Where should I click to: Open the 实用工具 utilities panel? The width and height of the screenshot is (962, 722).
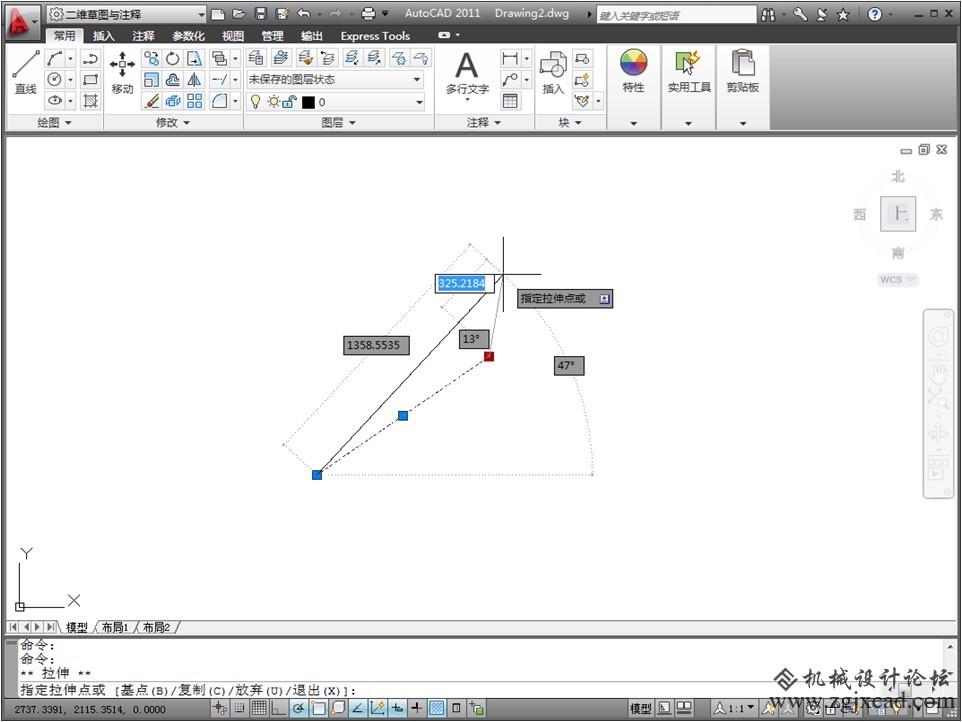pyautogui.click(x=688, y=72)
